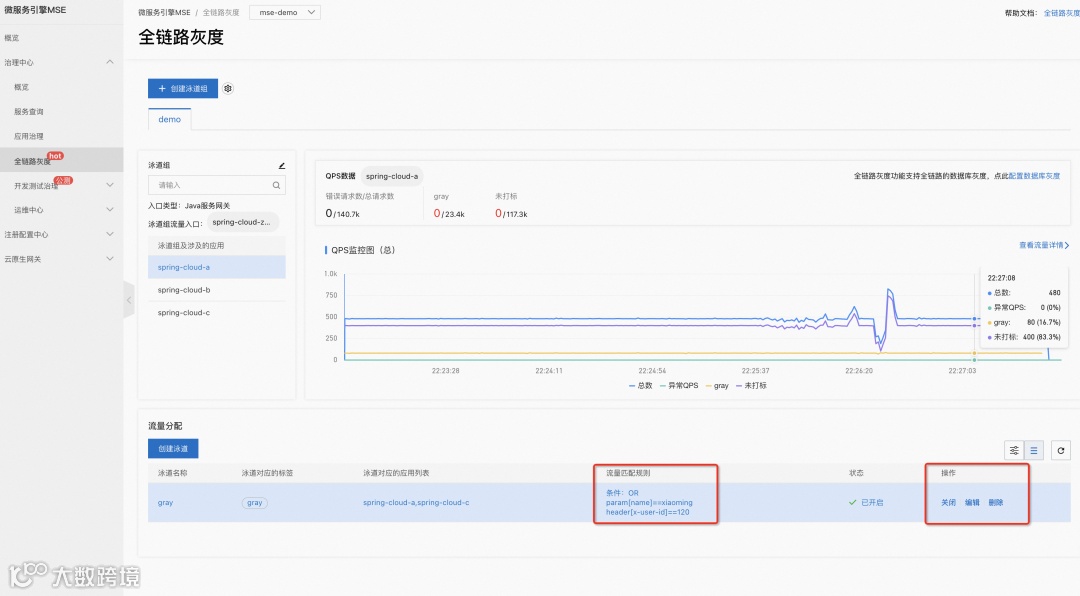Click 已开启 status in gray row

866,502
